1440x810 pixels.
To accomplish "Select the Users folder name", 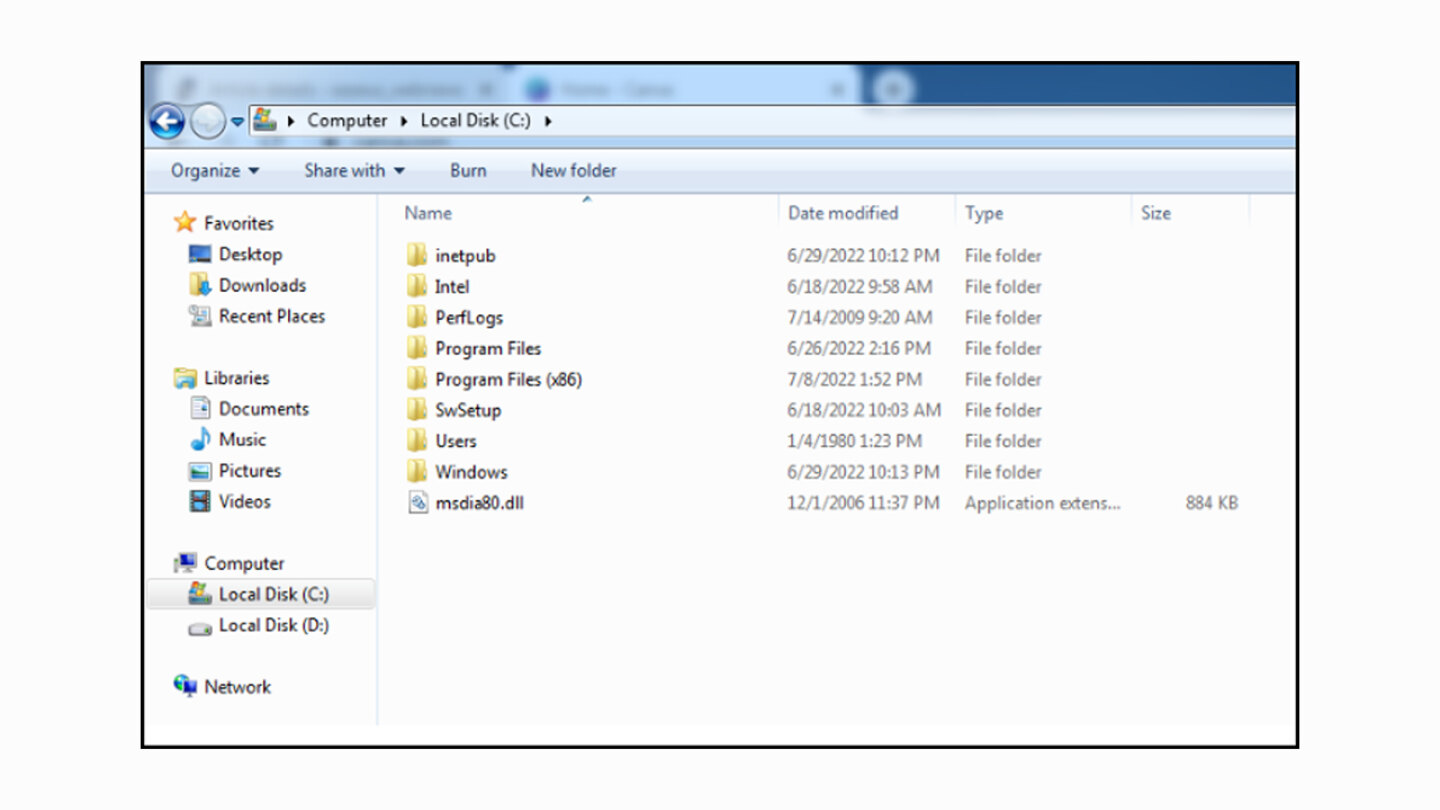I will click(456, 441).
